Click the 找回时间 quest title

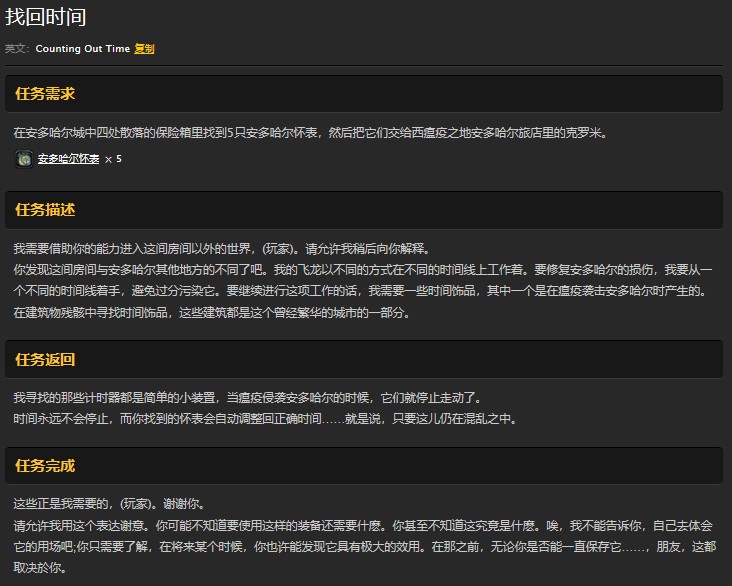click(x=45, y=16)
